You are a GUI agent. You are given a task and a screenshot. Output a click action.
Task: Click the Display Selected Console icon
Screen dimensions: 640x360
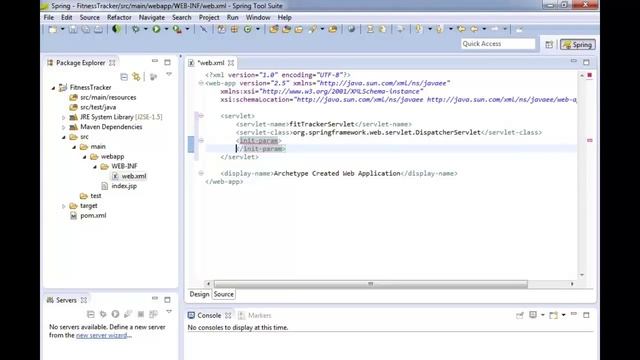click(533, 315)
